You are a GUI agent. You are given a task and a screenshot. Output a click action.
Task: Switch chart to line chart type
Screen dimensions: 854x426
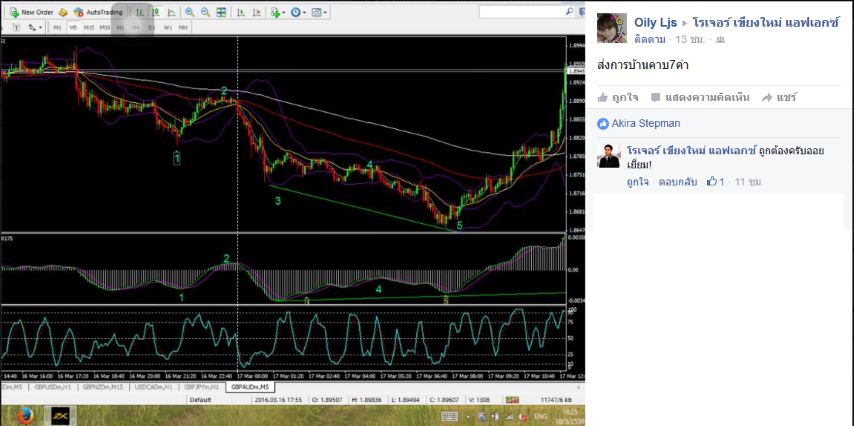coord(172,12)
